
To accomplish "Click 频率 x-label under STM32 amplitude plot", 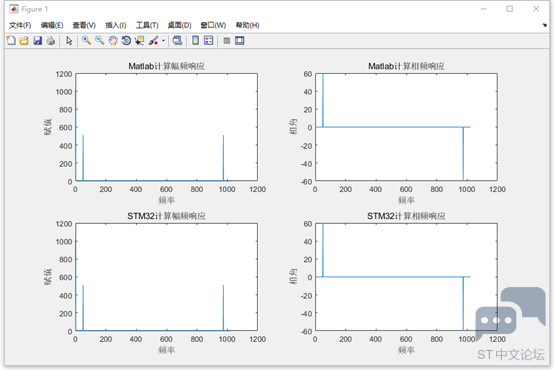I will coord(166,350).
